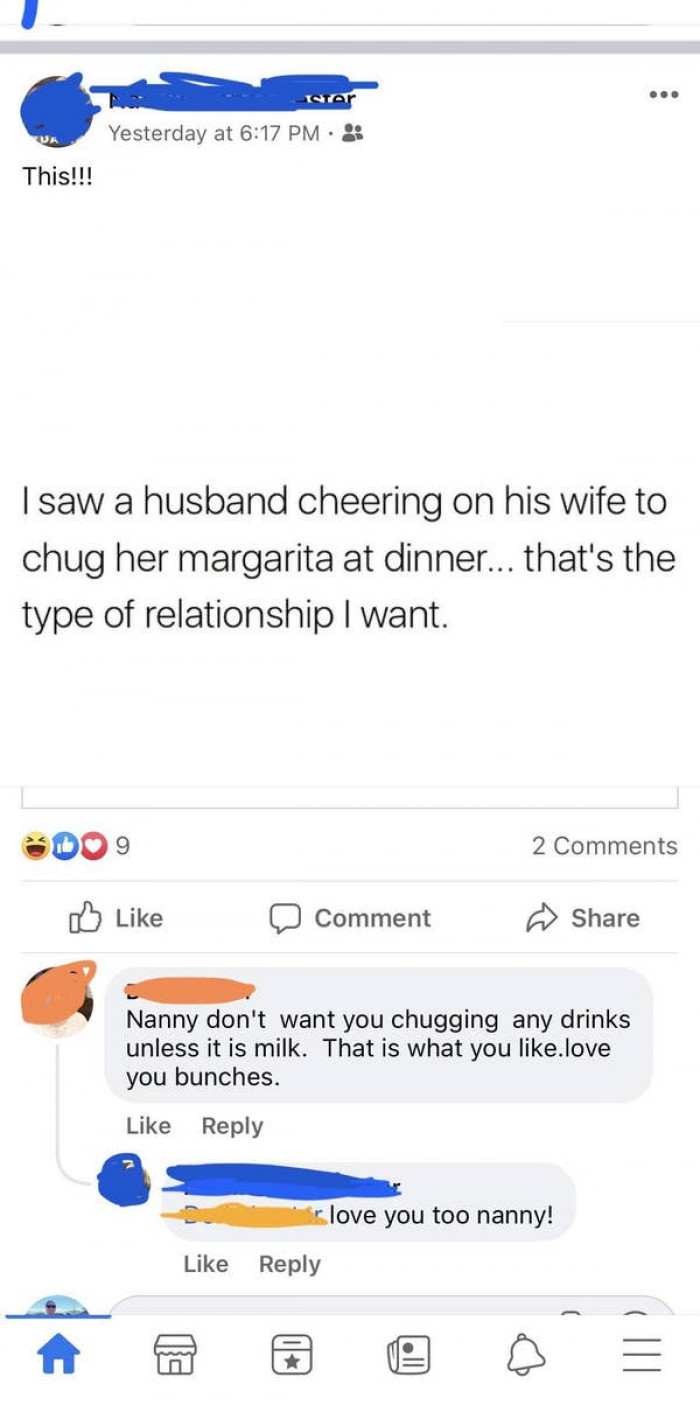700x1412 pixels.
Task: Open the hamburger menu icon
Action: pyautogui.click(x=643, y=1356)
